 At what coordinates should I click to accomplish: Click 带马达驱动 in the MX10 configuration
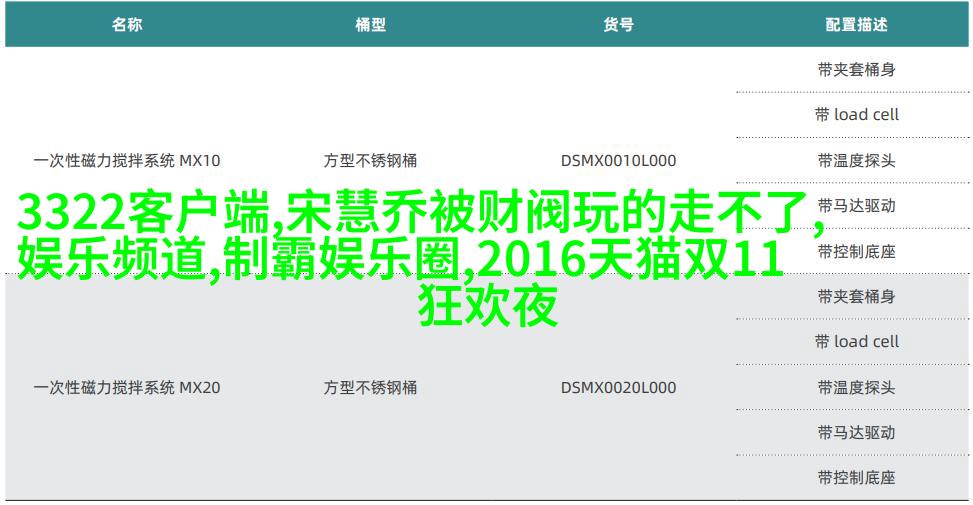856,206
